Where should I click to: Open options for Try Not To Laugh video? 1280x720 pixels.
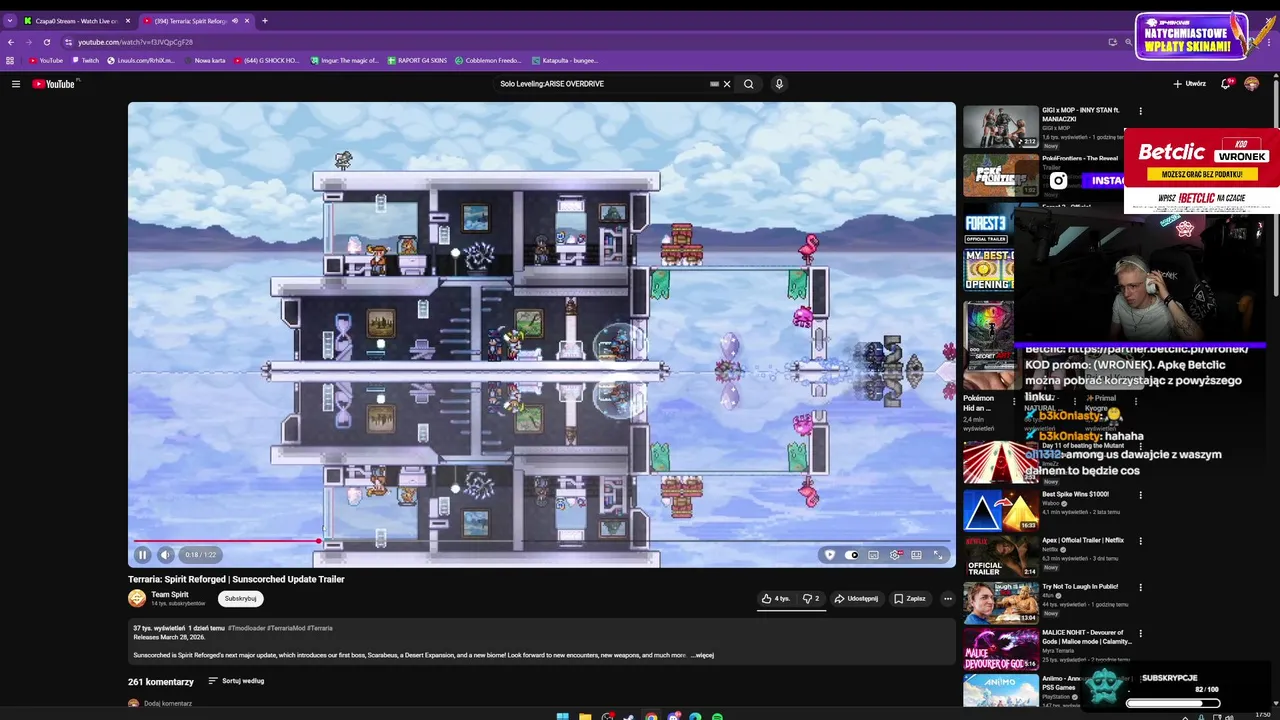tap(1140, 587)
